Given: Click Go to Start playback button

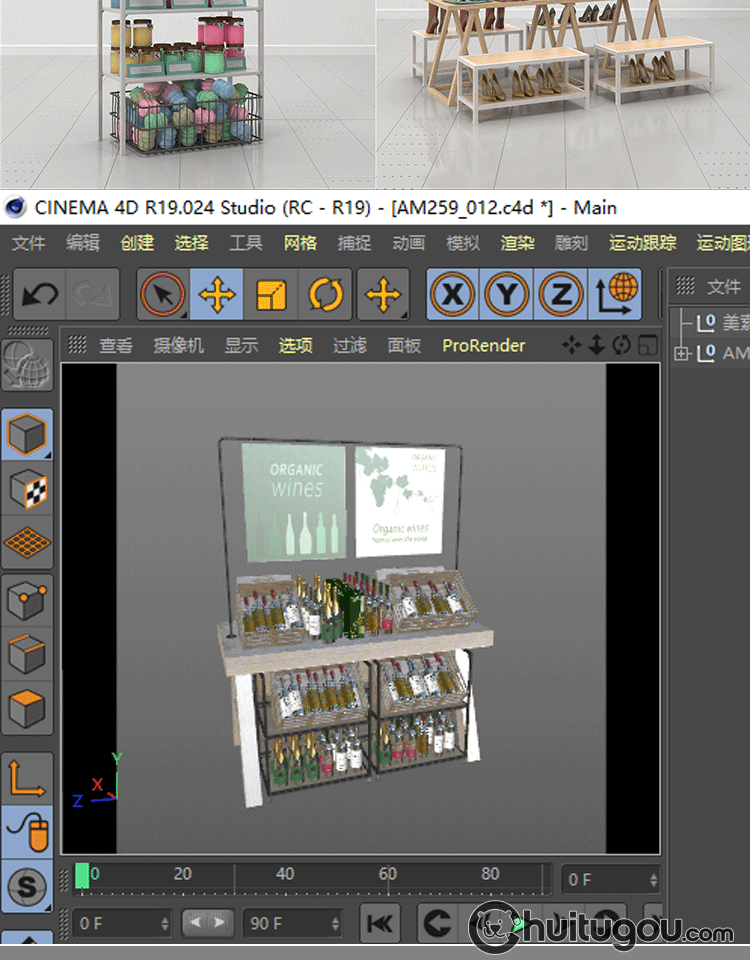Looking at the screenshot, I should click(380, 924).
